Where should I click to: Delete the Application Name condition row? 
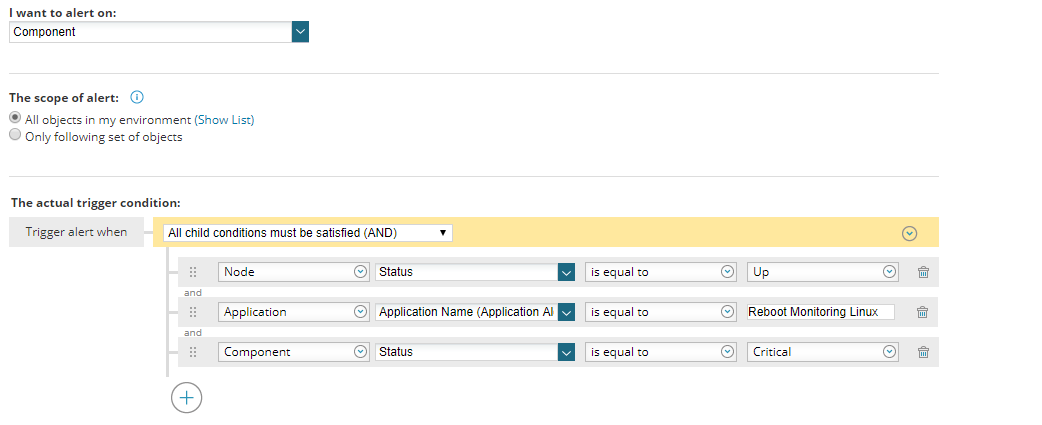click(922, 312)
